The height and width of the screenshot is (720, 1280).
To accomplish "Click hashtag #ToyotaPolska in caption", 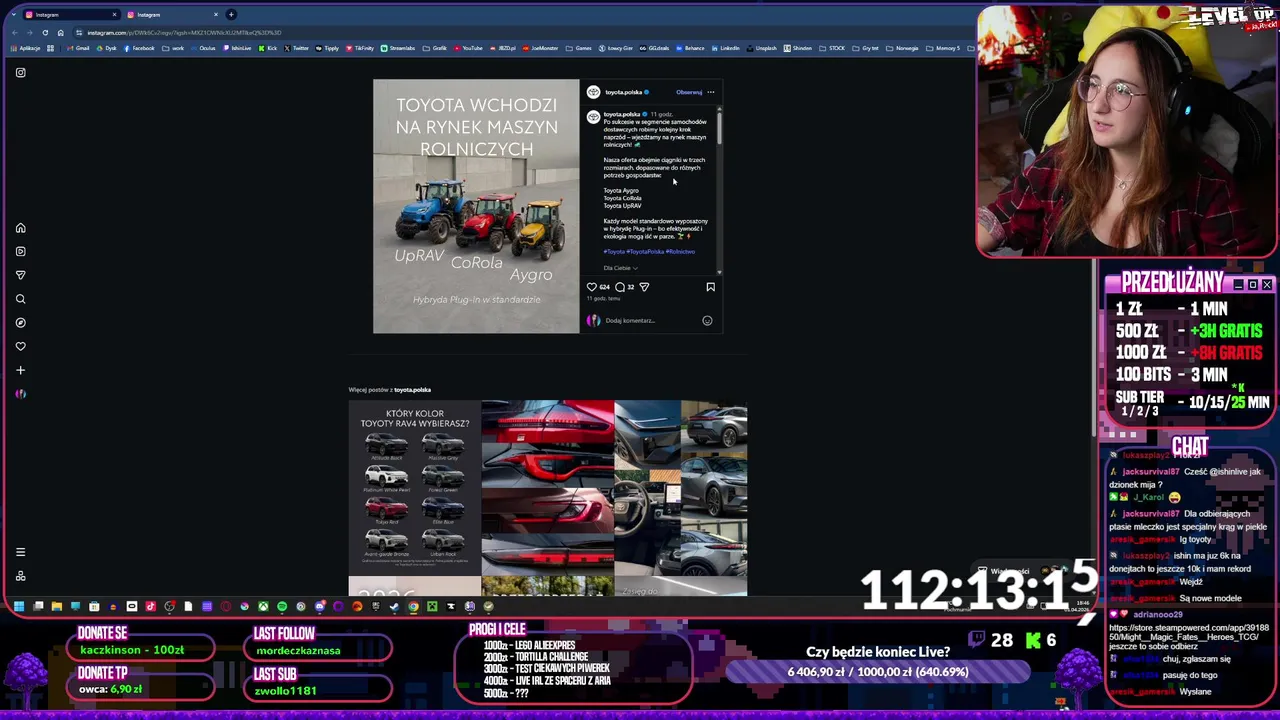I will (x=645, y=251).
